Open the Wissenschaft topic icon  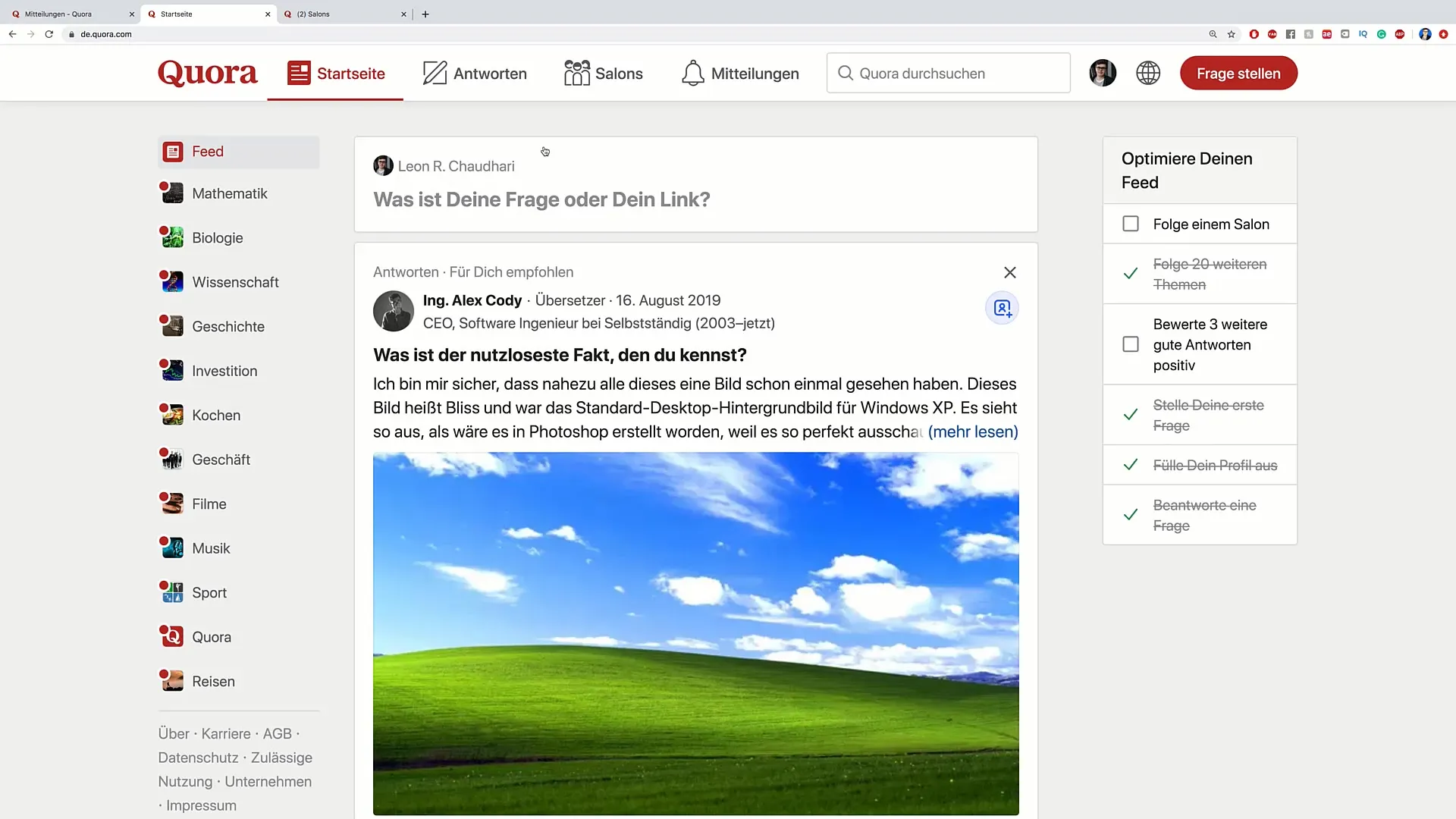pyautogui.click(x=172, y=282)
